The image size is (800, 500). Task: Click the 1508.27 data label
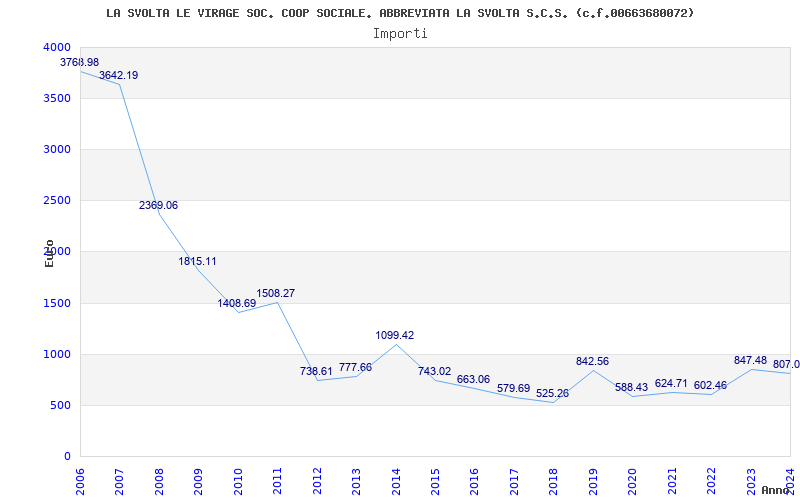276,294
